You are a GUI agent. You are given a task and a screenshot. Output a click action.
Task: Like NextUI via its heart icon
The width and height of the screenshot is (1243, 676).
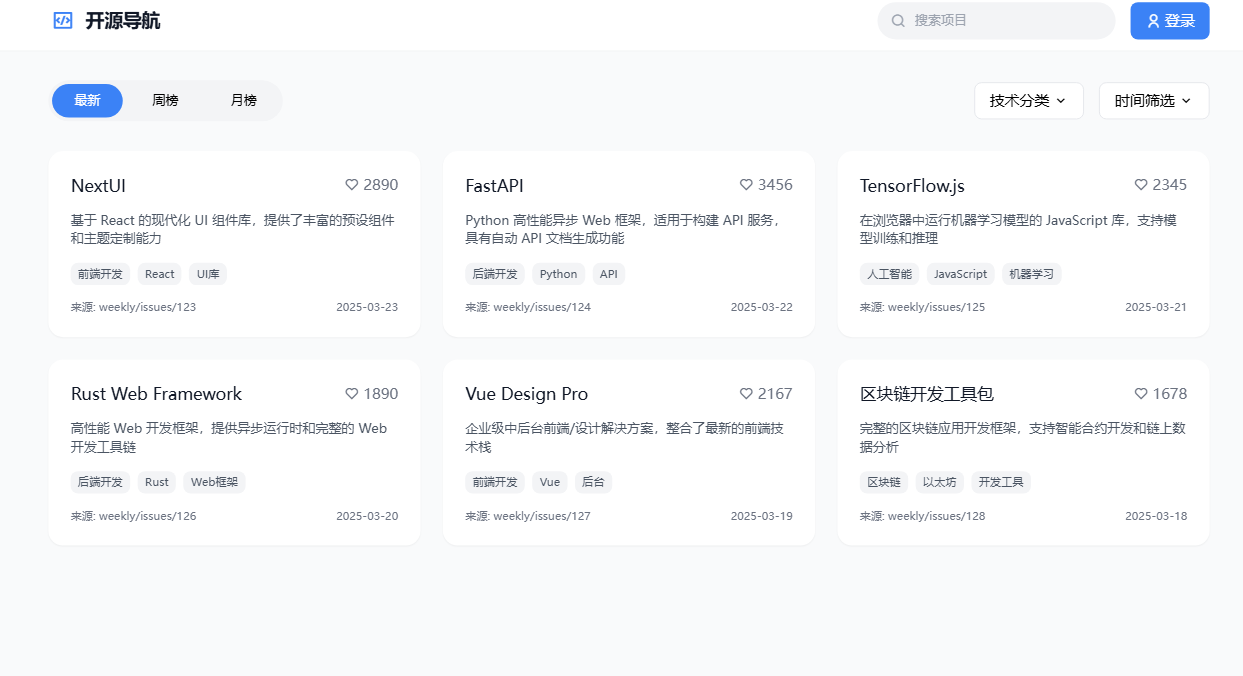[x=352, y=185]
